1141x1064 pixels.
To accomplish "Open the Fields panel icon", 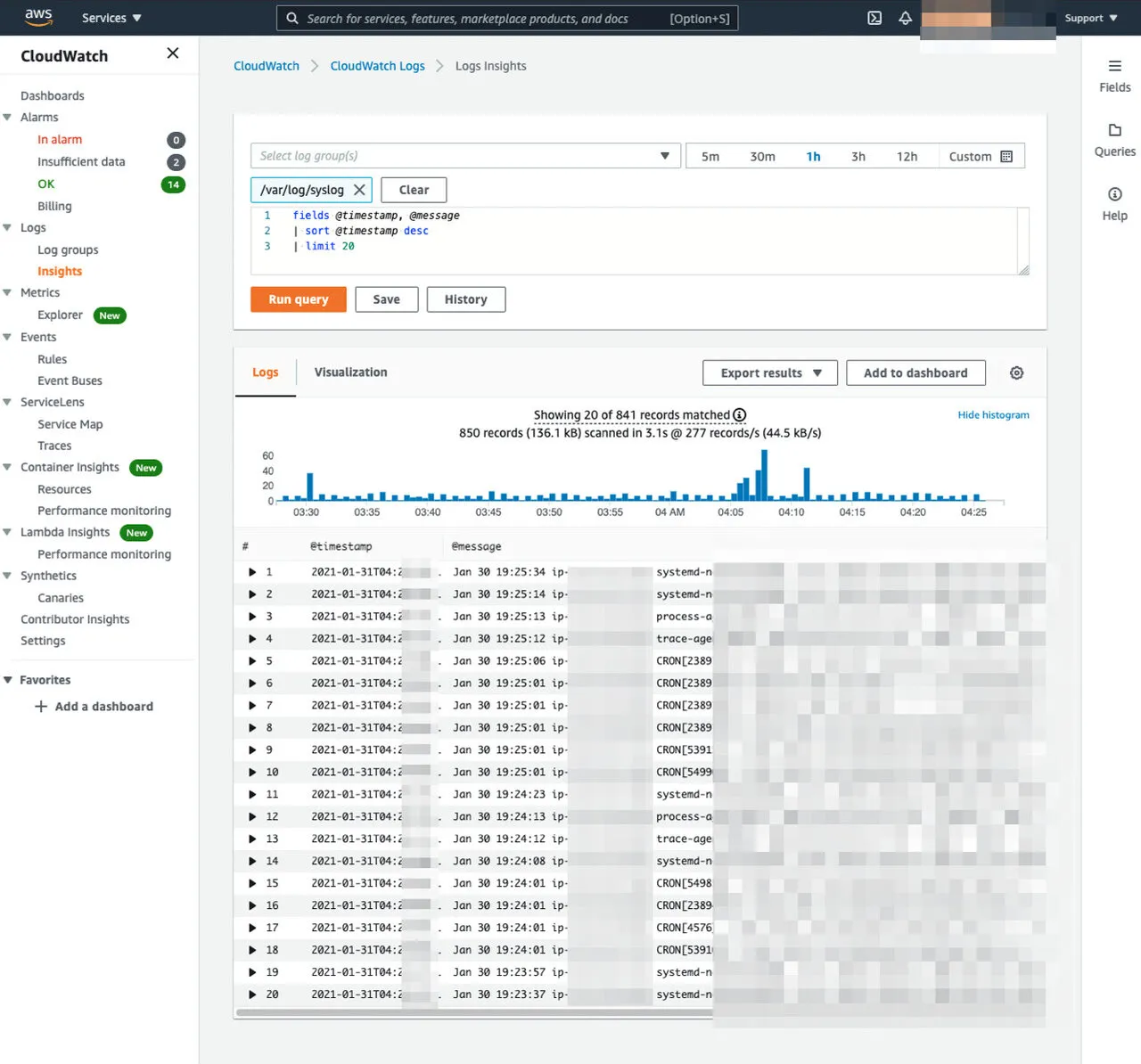I will tap(1114, 67).
